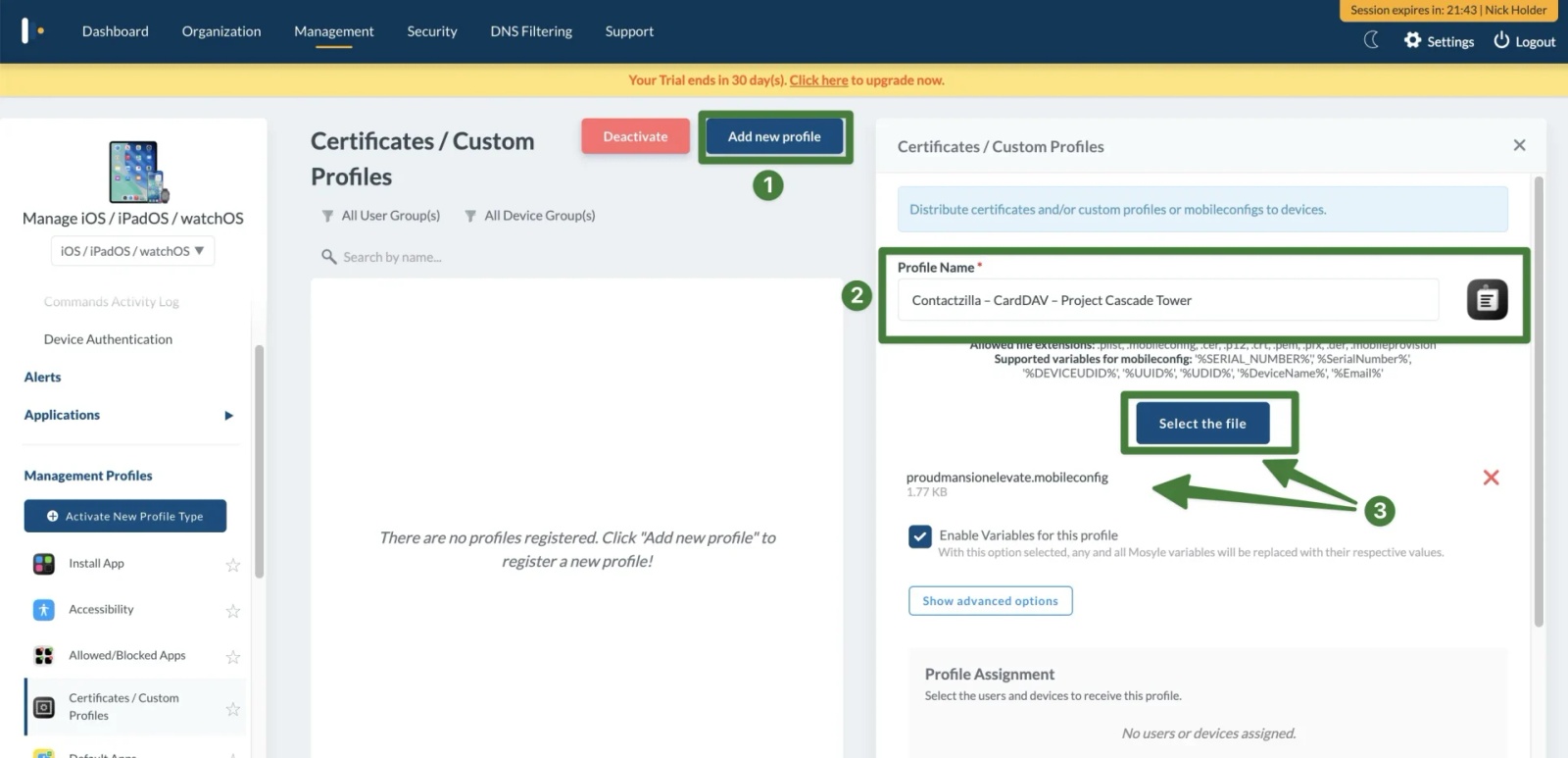1568x758 pixels.
Task: Click in the Profile Name input field
Action: (x=1168, y=300)
